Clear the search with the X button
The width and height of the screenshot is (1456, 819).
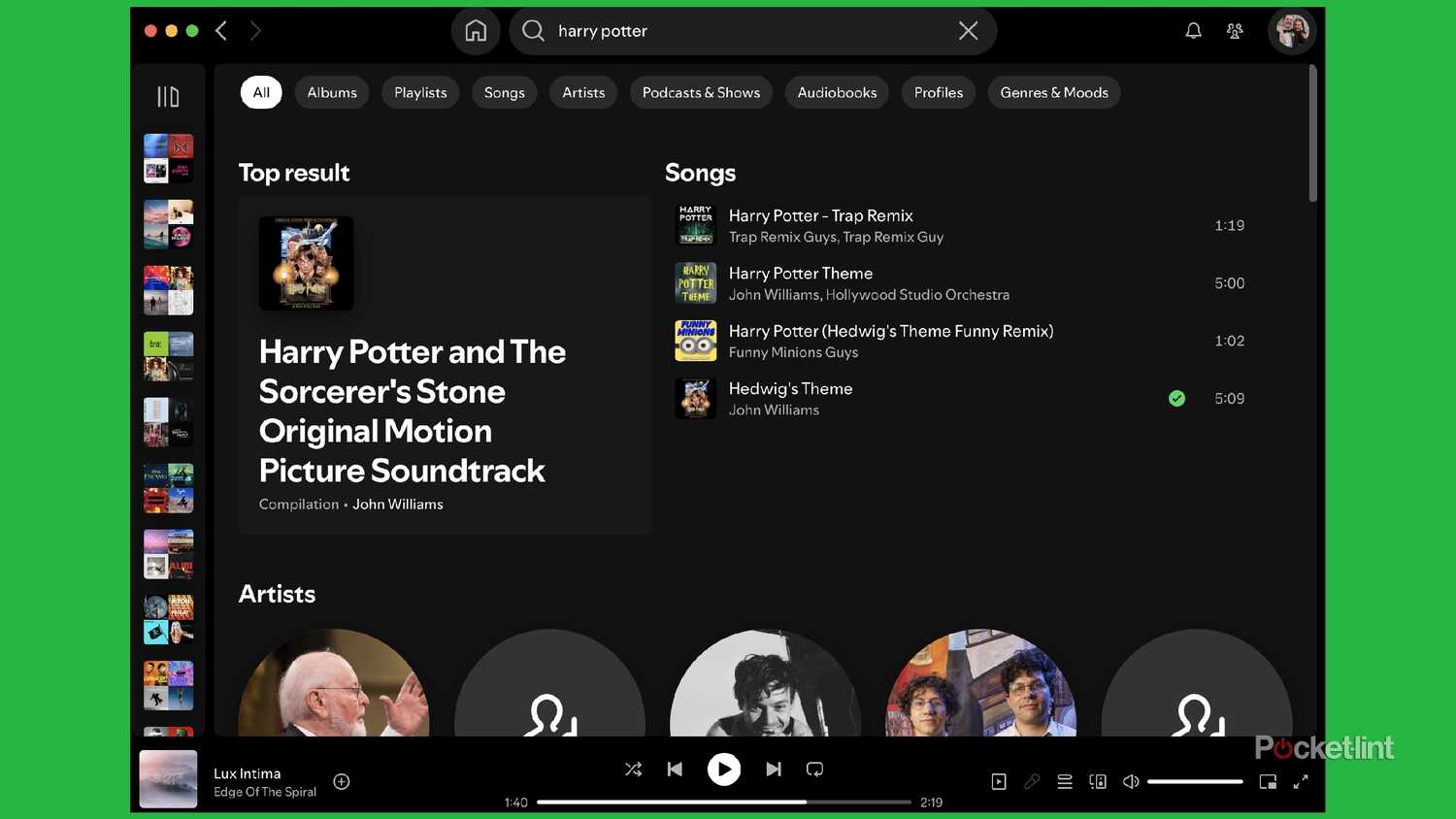point(968,30)
